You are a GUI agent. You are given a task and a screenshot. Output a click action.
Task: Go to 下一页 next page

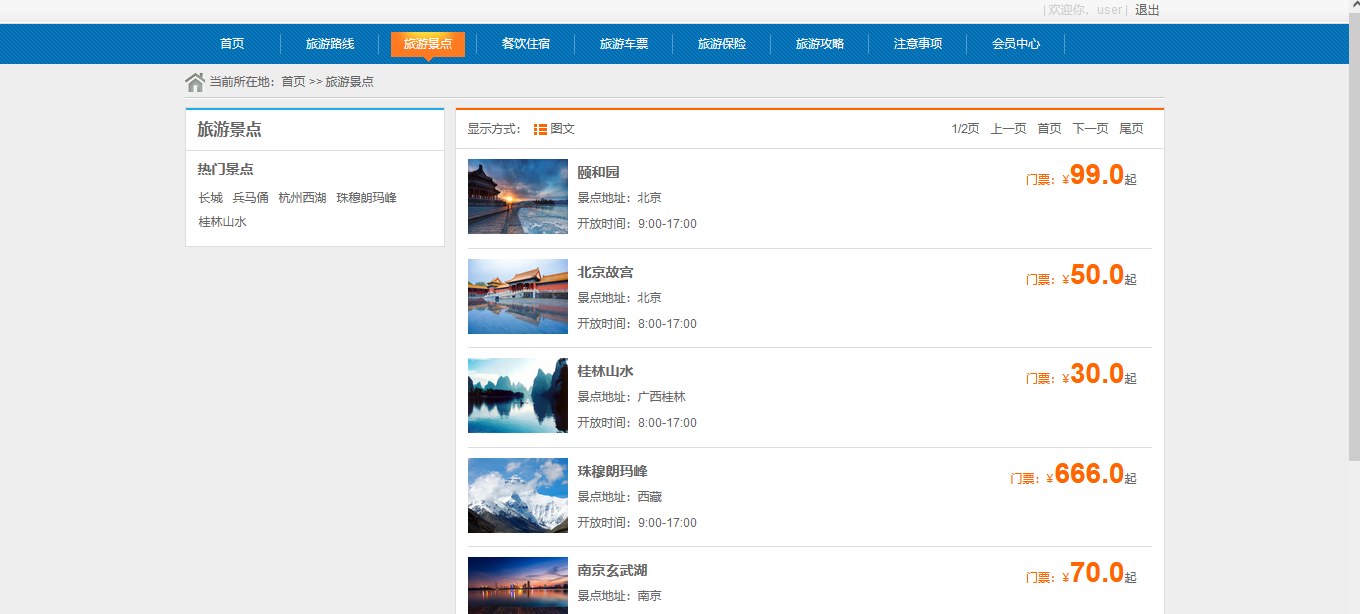pyautogui.click(x=1090, y=129)
